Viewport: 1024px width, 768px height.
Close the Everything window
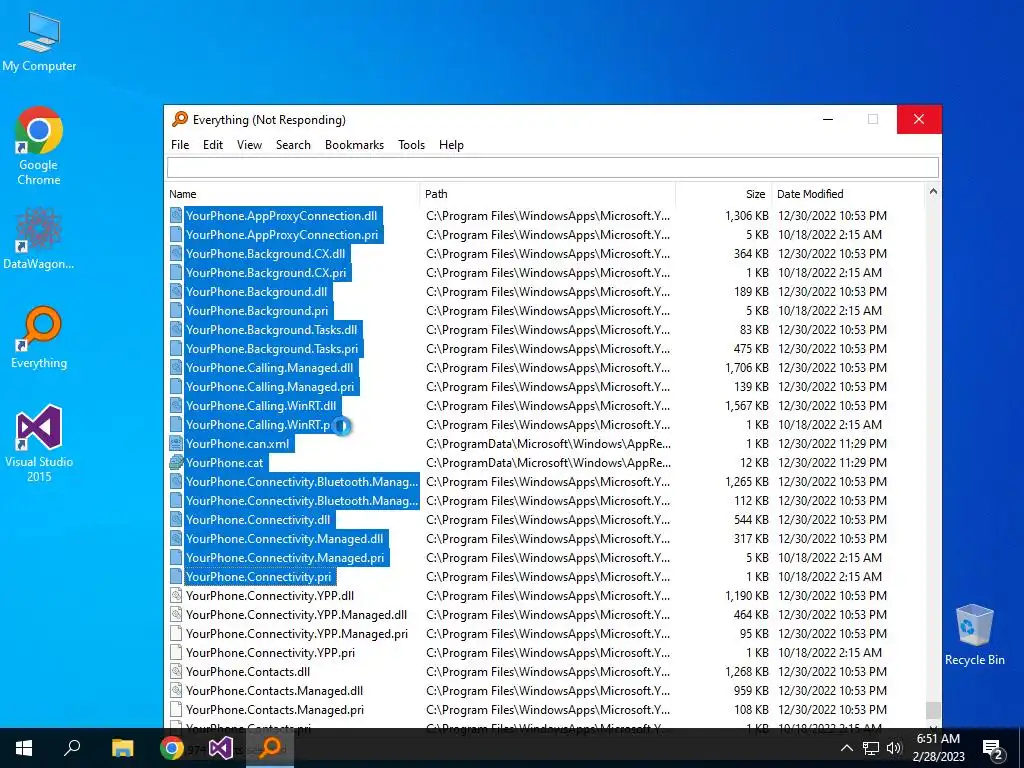pos(919,120)
